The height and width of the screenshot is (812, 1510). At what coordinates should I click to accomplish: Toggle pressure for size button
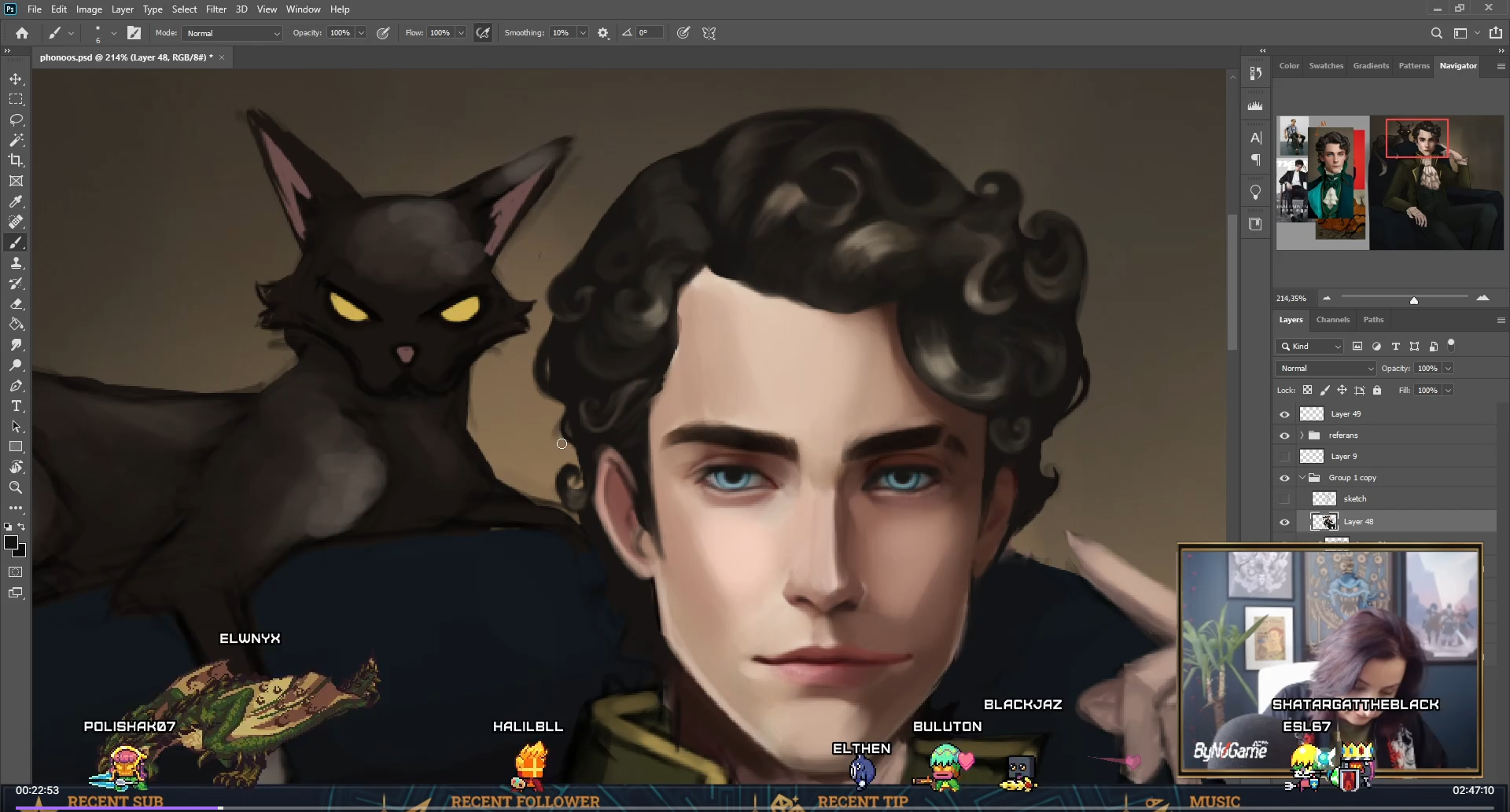tap(683, 33)
